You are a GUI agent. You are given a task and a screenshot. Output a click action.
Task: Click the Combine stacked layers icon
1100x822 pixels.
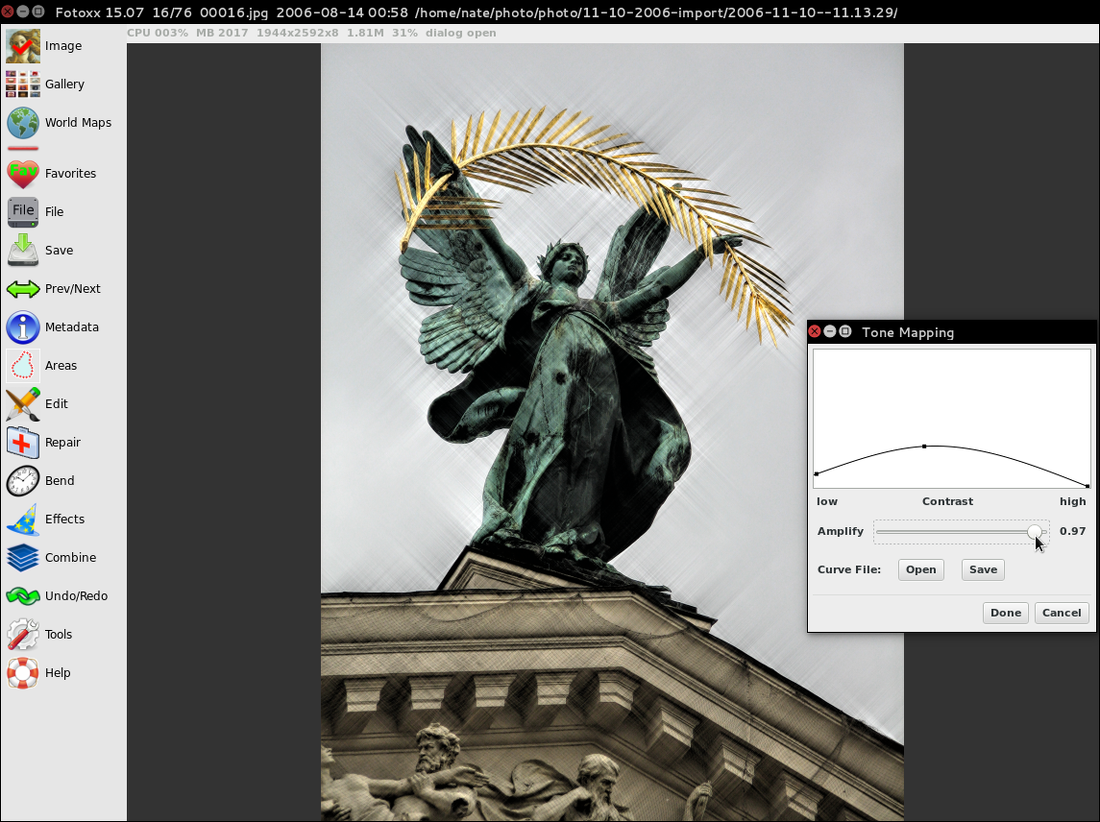[x=23, y=558]
